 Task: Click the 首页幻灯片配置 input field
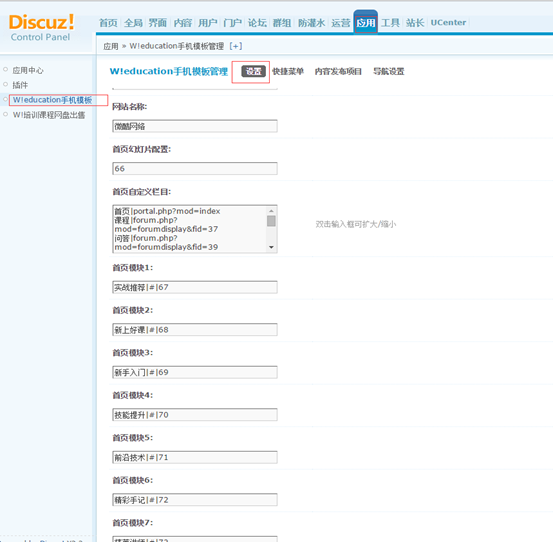point(195,169)
